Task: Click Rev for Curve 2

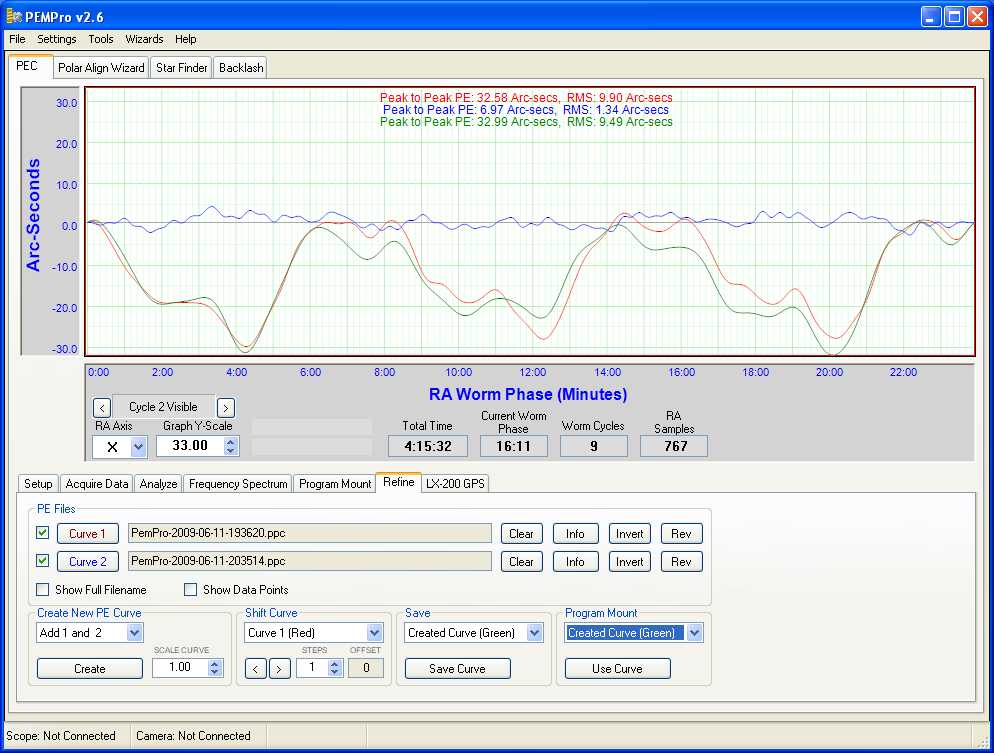Action: [681, 562]
